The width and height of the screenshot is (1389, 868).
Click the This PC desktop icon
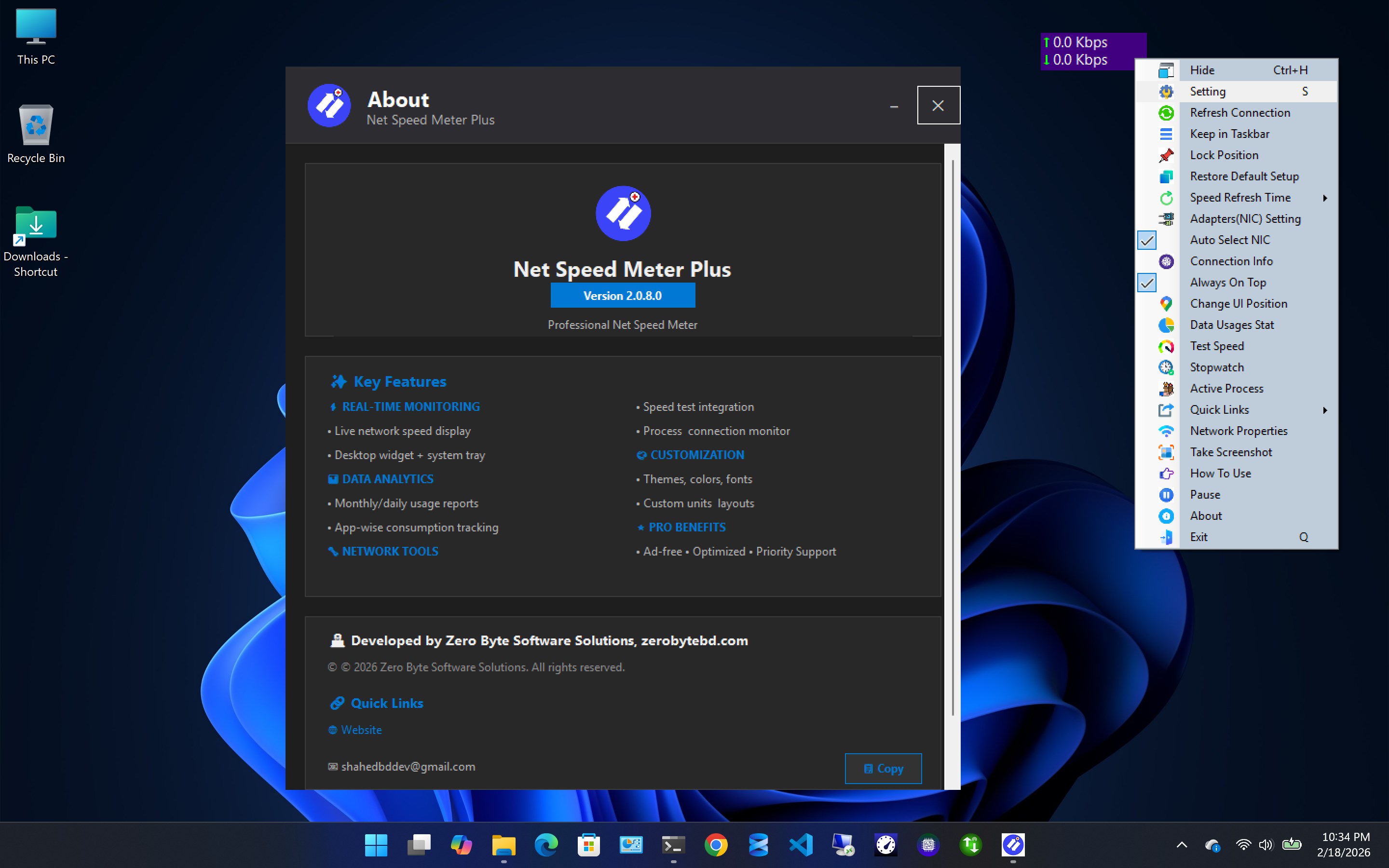pos(36,37)
